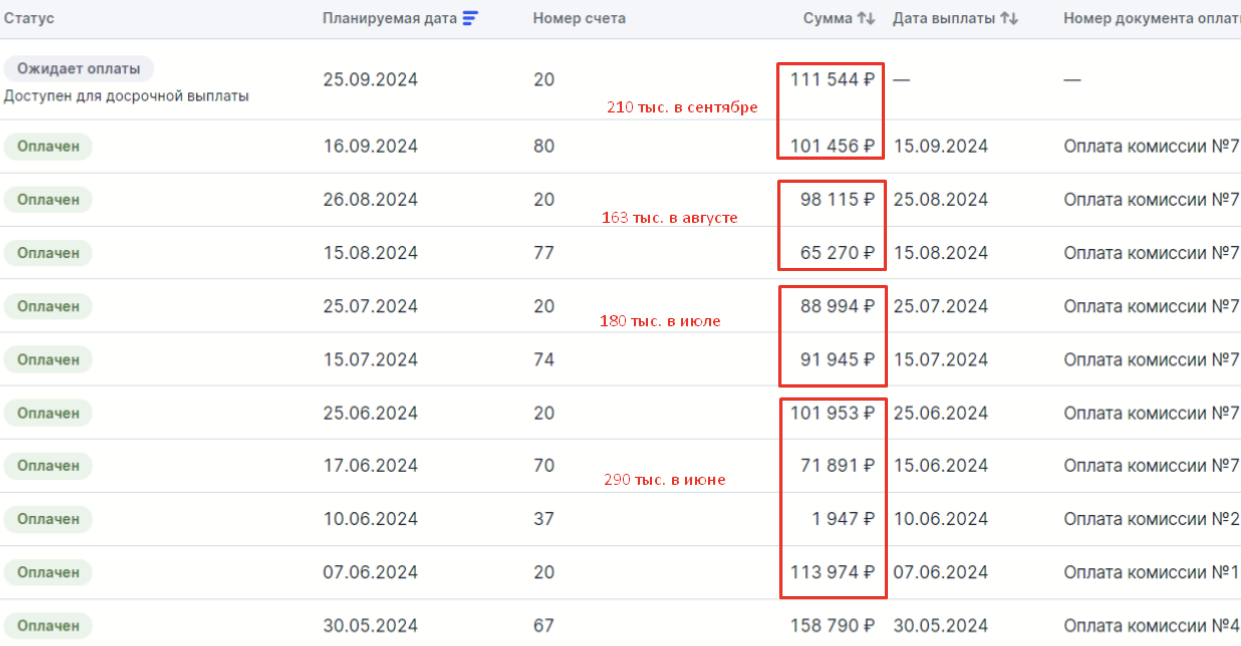Click planned date 25.07.2024 in Планируемая дата column
This screenshot has height=646, width=1241.
(x=370, y=306)
